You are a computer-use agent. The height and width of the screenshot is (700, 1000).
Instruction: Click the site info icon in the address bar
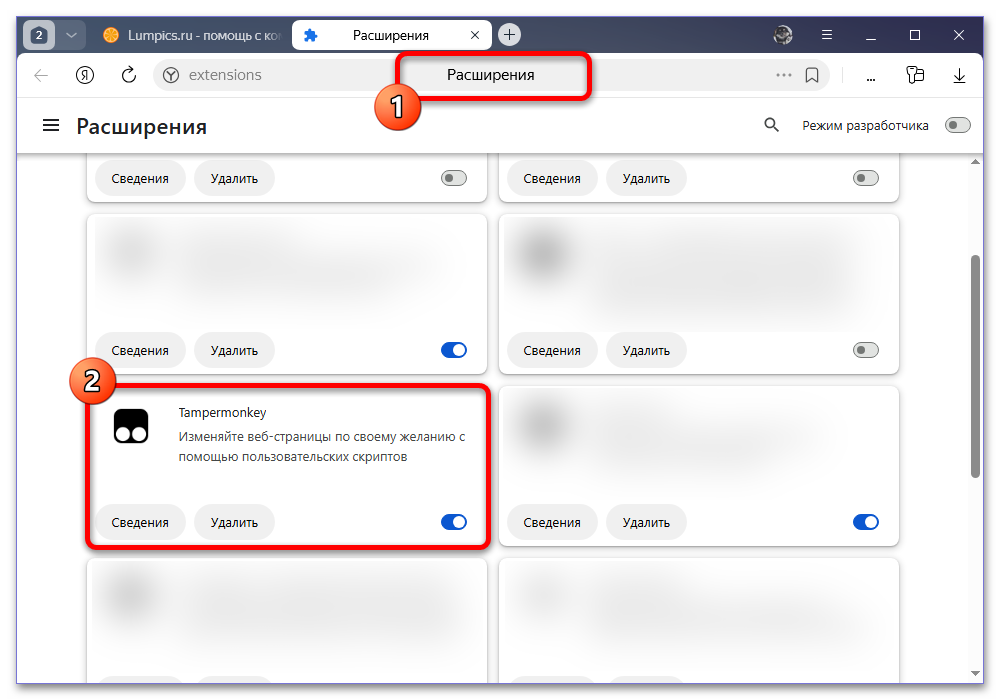[x=171, y=75]
